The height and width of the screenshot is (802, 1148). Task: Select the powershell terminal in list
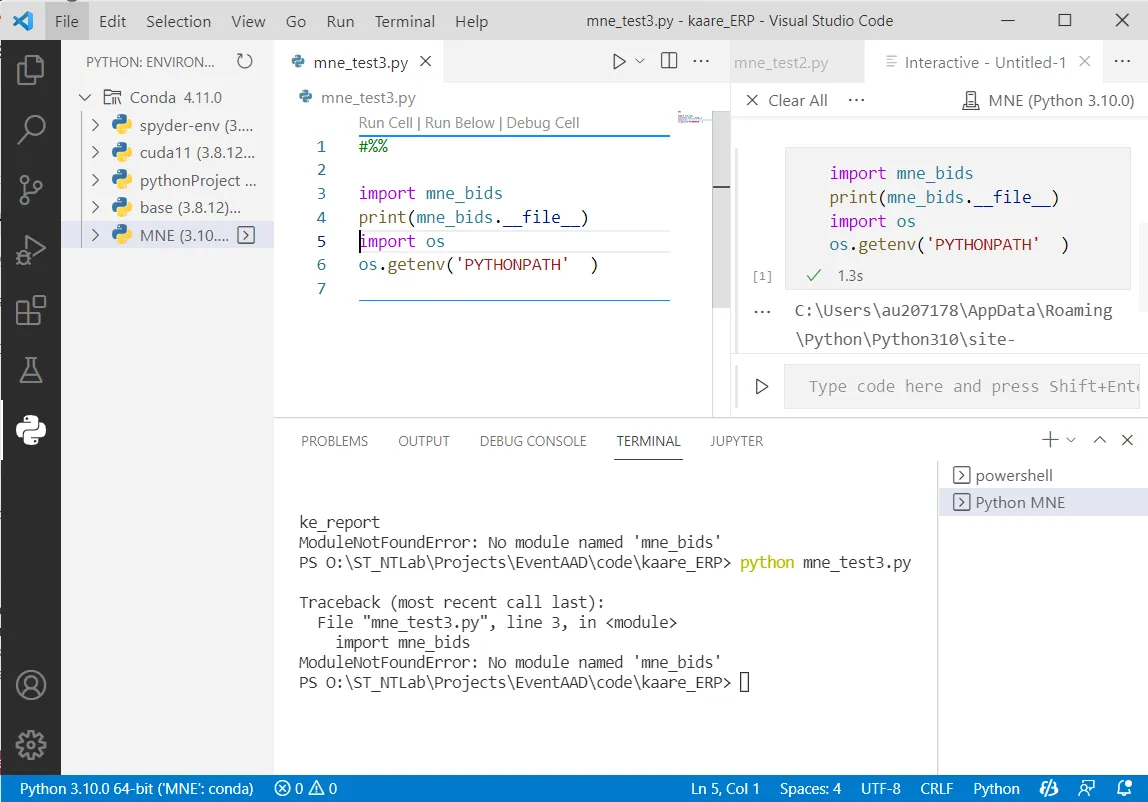(x=1013, y=476)
